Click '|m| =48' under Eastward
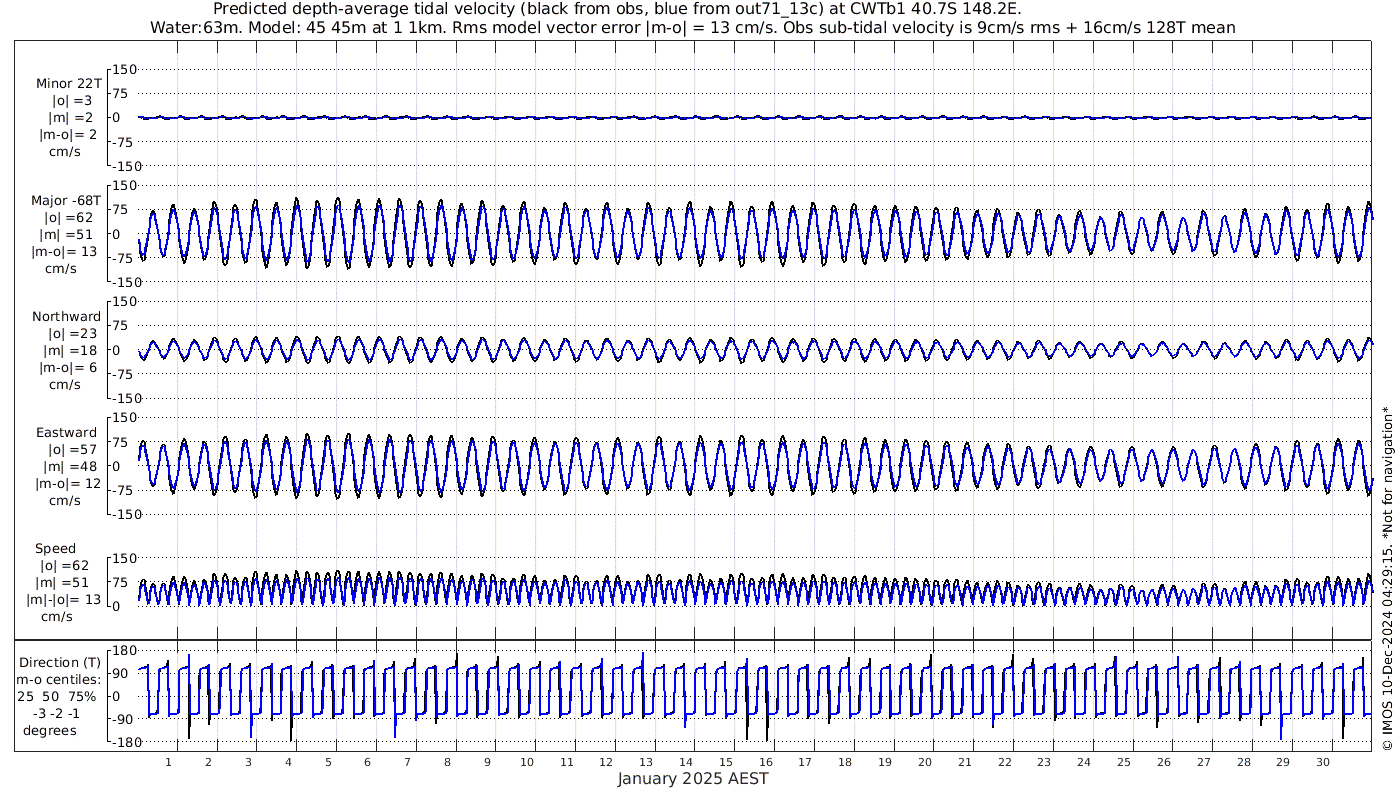 pyautogui.click(x=71, y=466)
